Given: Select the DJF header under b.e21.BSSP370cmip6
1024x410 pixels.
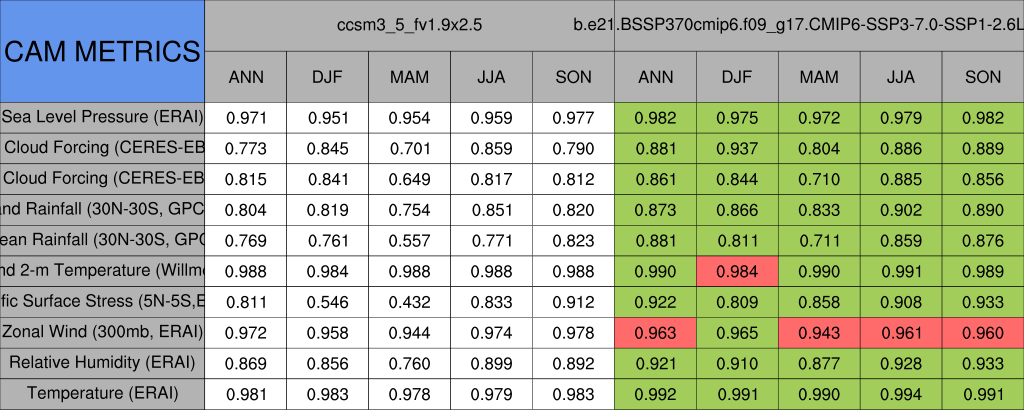Looking at the screenshot, I should coord(737,77).
